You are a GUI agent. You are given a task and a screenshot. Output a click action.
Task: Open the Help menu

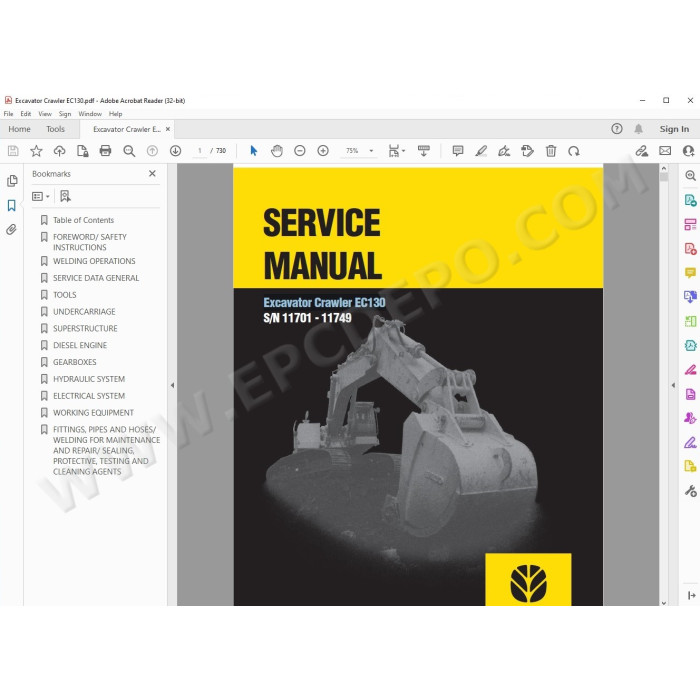pos(116,114)
